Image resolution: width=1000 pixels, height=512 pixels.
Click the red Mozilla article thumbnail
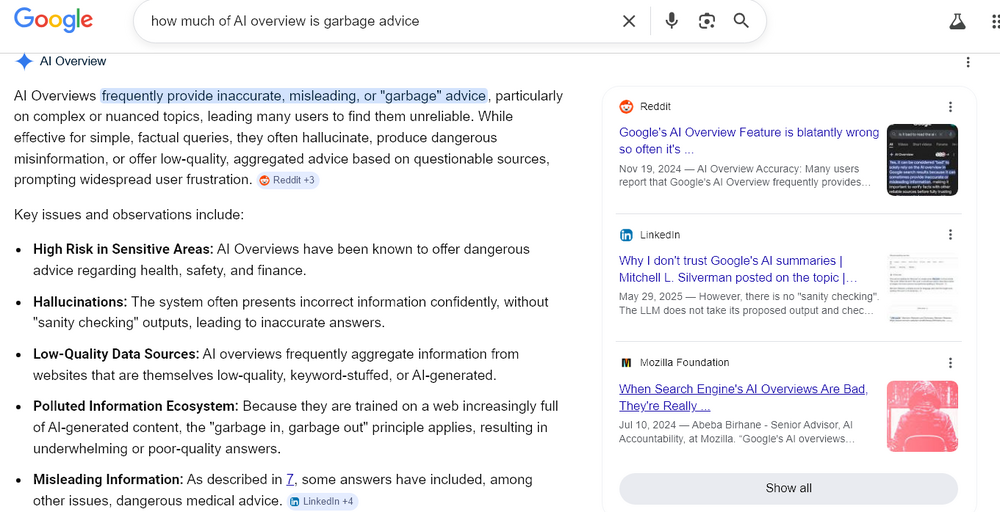(922, 416)
